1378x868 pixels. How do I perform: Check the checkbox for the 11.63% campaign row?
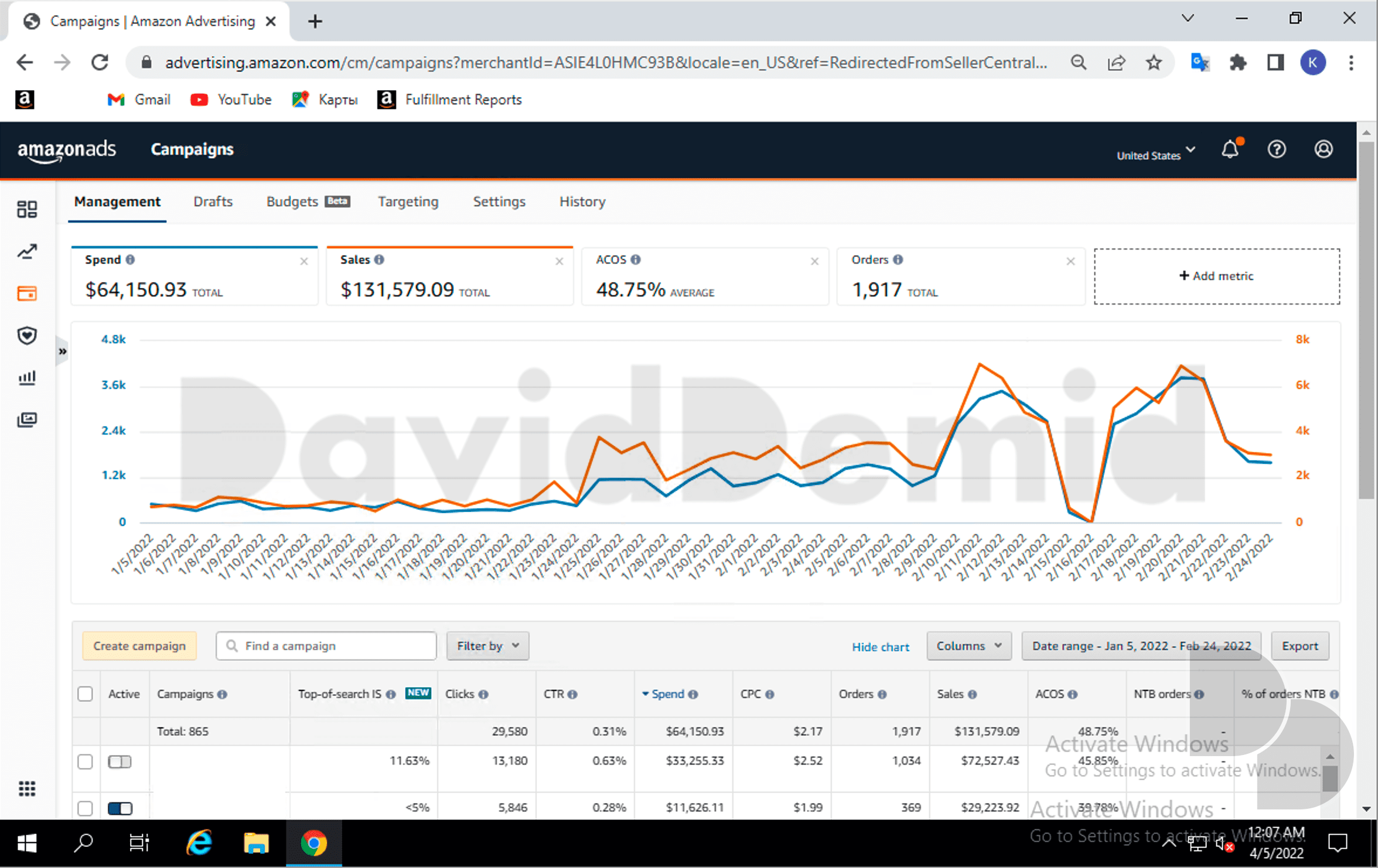coord(86,761)
